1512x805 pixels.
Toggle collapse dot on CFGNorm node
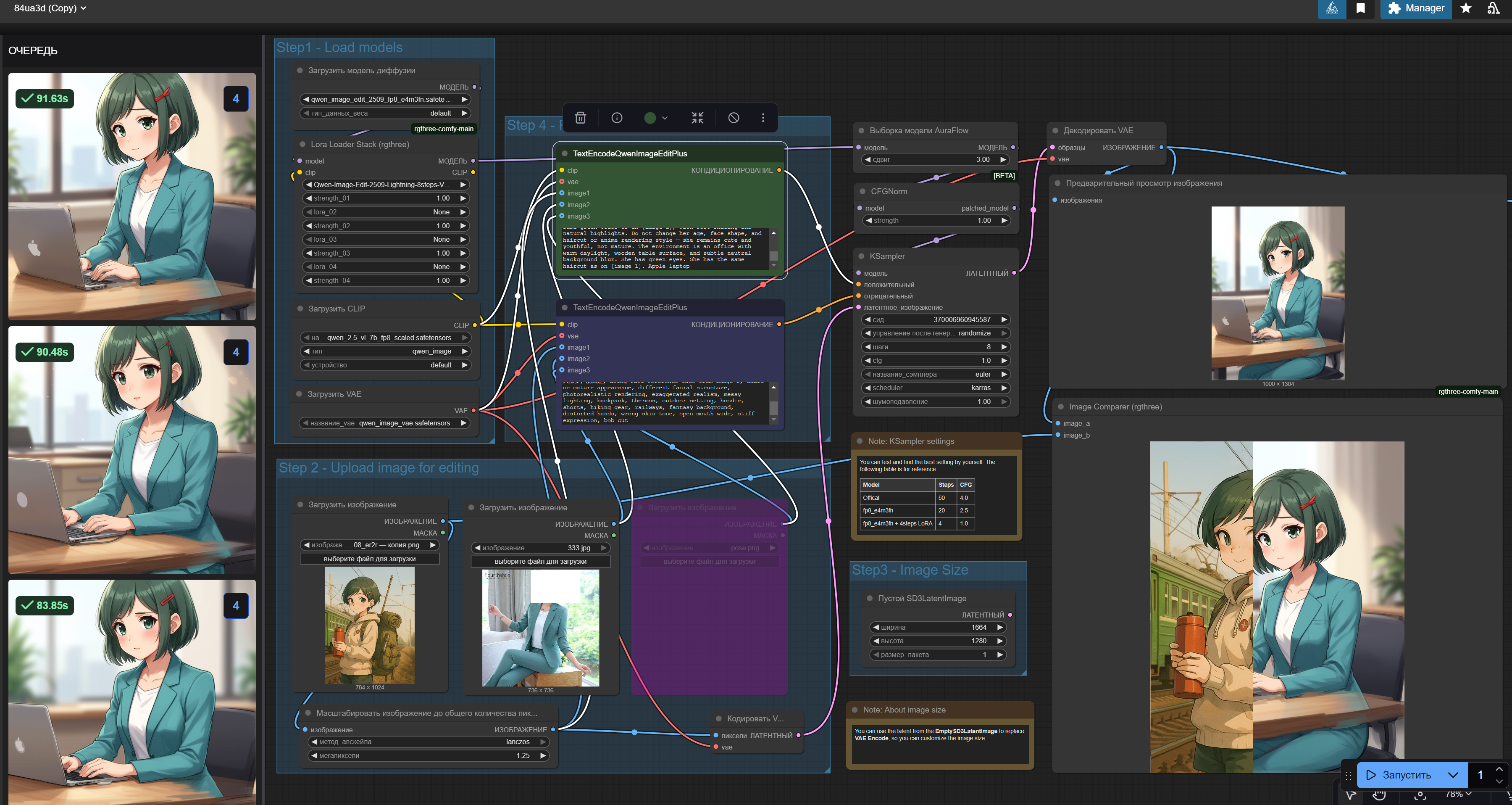[x=862, y=191]
